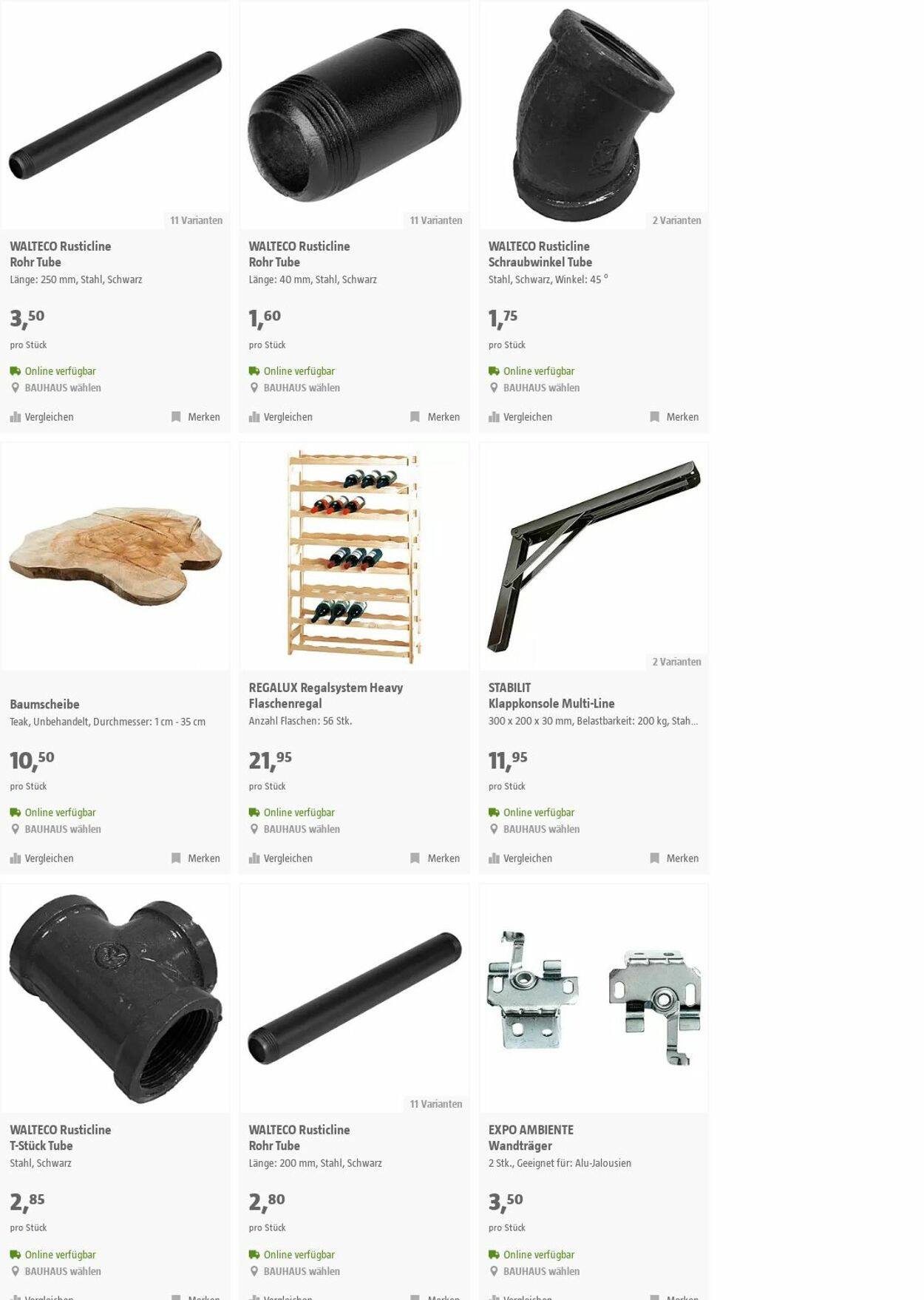This screenshot has height=1300, width=924.
Task: Show 2 Varianten of Schraubwinkel Tube
Action: [x=676, y=220]
